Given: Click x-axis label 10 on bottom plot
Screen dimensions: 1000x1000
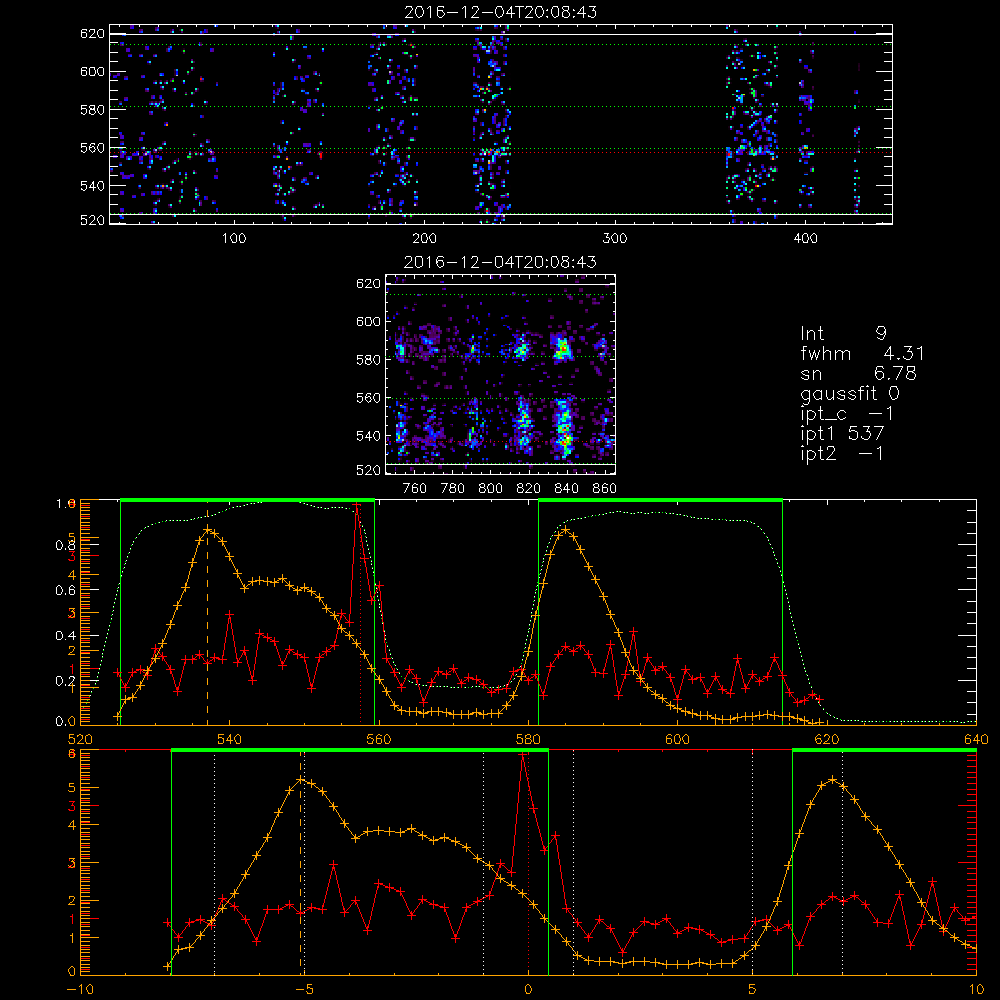Looking at the screenshot, I should [976, 989].
